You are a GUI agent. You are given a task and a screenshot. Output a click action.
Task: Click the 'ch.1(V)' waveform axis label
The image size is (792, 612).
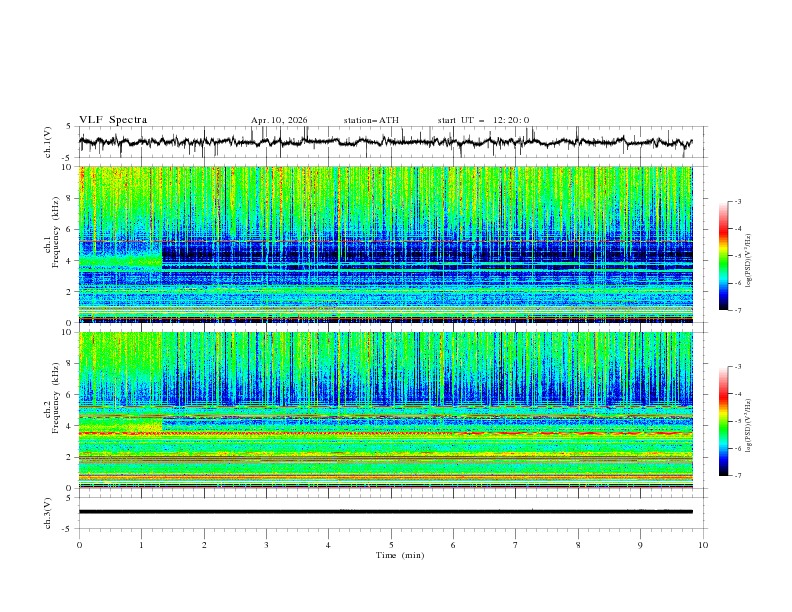48,142
